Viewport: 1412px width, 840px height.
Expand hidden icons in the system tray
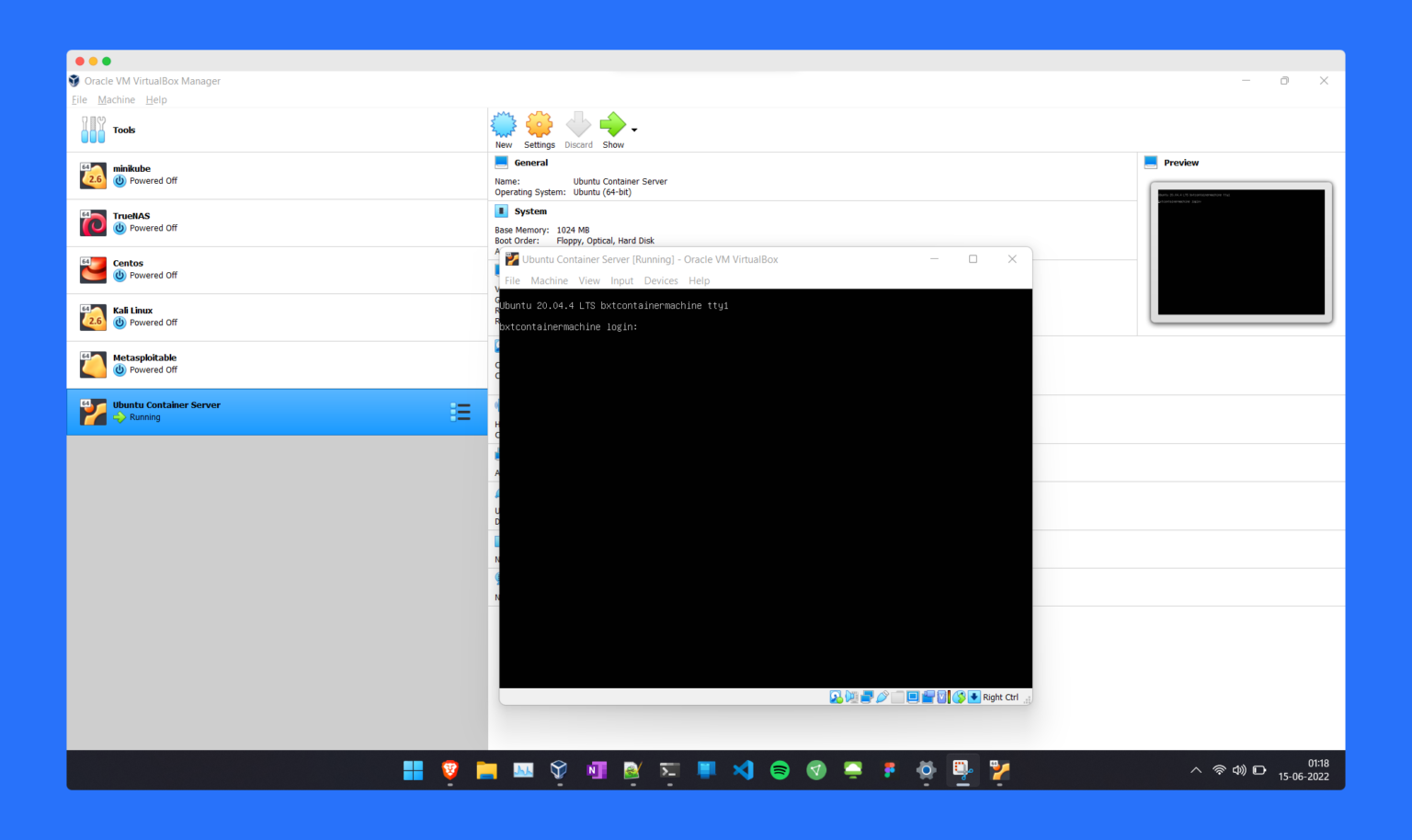click(1195, 771)
